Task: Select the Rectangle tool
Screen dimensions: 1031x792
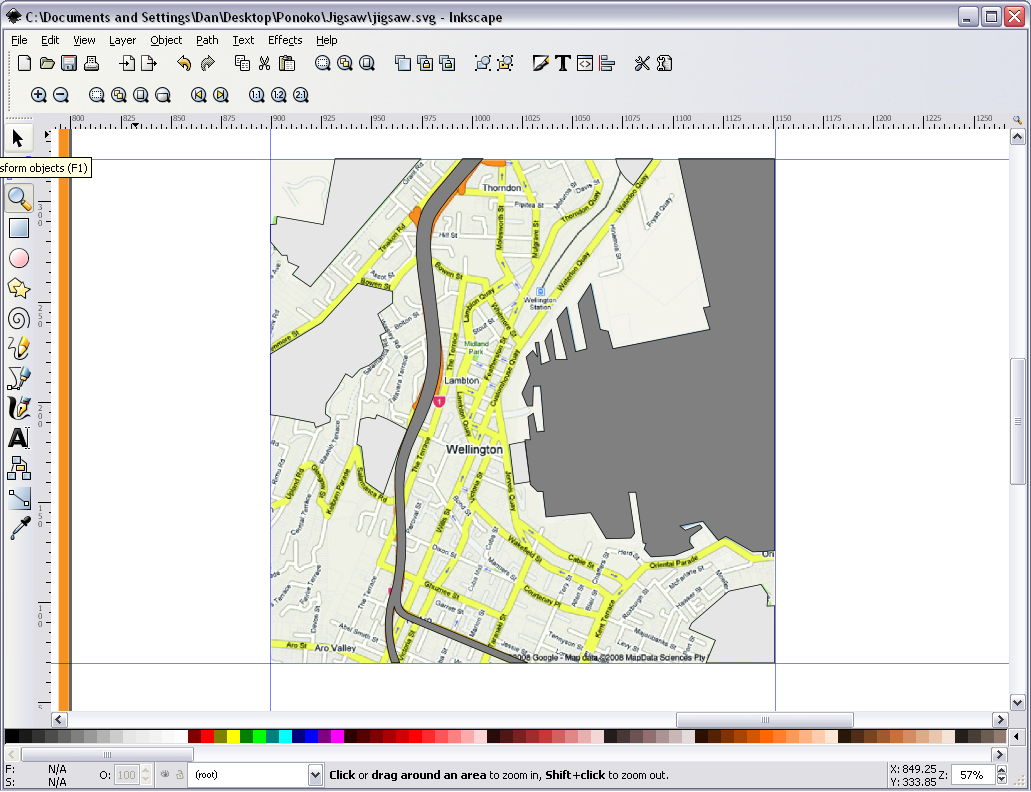Action: pos(19,228)
